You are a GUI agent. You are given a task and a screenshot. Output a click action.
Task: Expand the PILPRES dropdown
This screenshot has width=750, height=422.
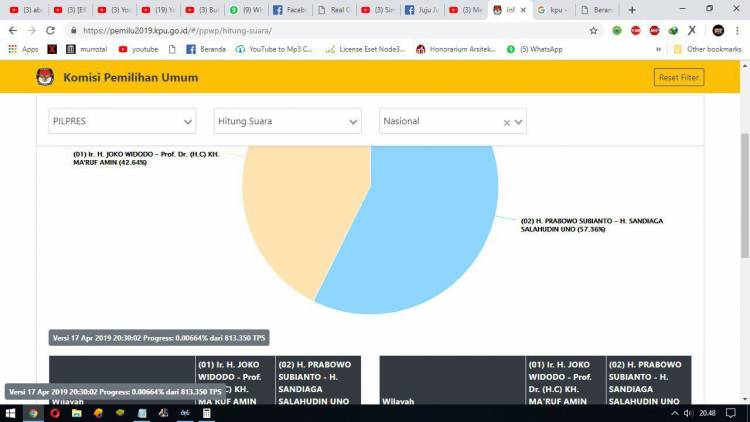point(122,122)
